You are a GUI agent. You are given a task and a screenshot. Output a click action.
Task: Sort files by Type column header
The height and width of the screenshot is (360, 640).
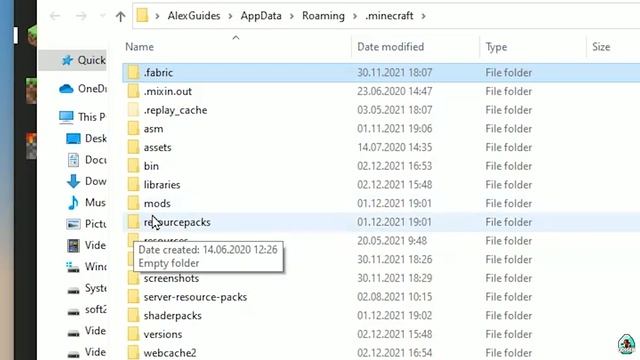pyautogui.click(x=496, y=47)
